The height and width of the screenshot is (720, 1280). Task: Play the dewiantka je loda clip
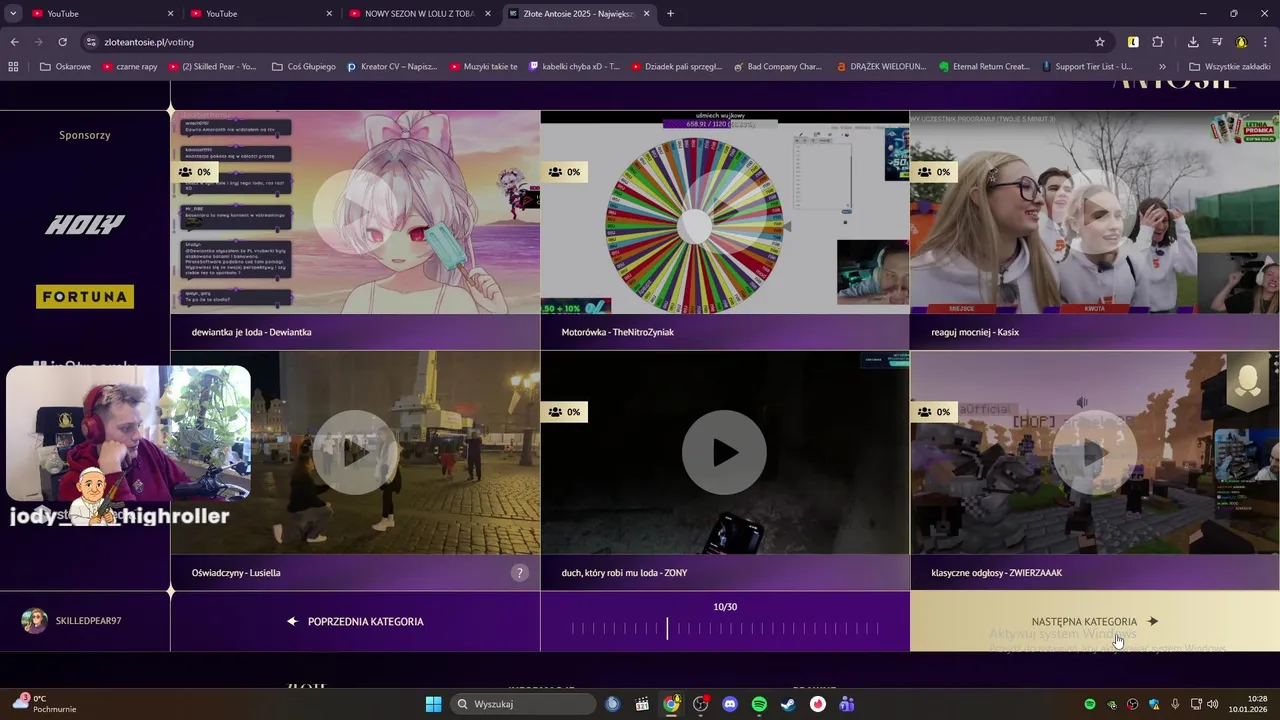tap(355, 212)
